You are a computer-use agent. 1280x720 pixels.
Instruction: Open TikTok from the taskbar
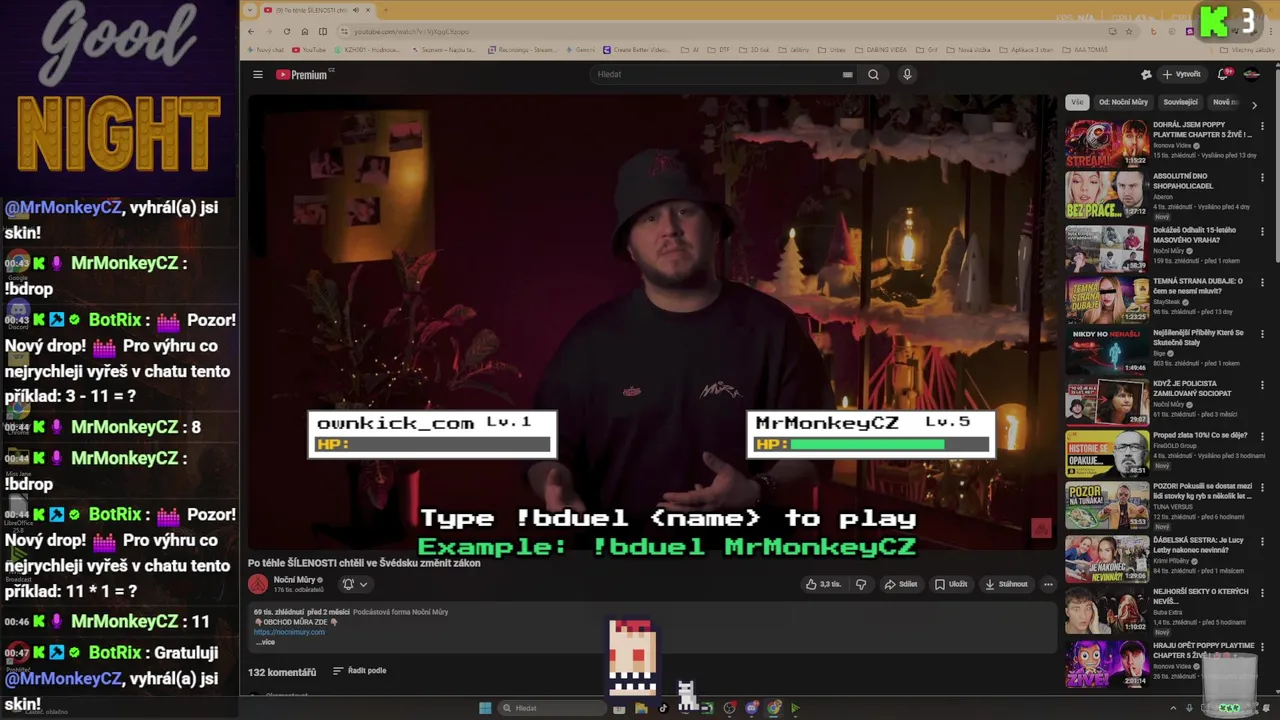coord(662,708)
